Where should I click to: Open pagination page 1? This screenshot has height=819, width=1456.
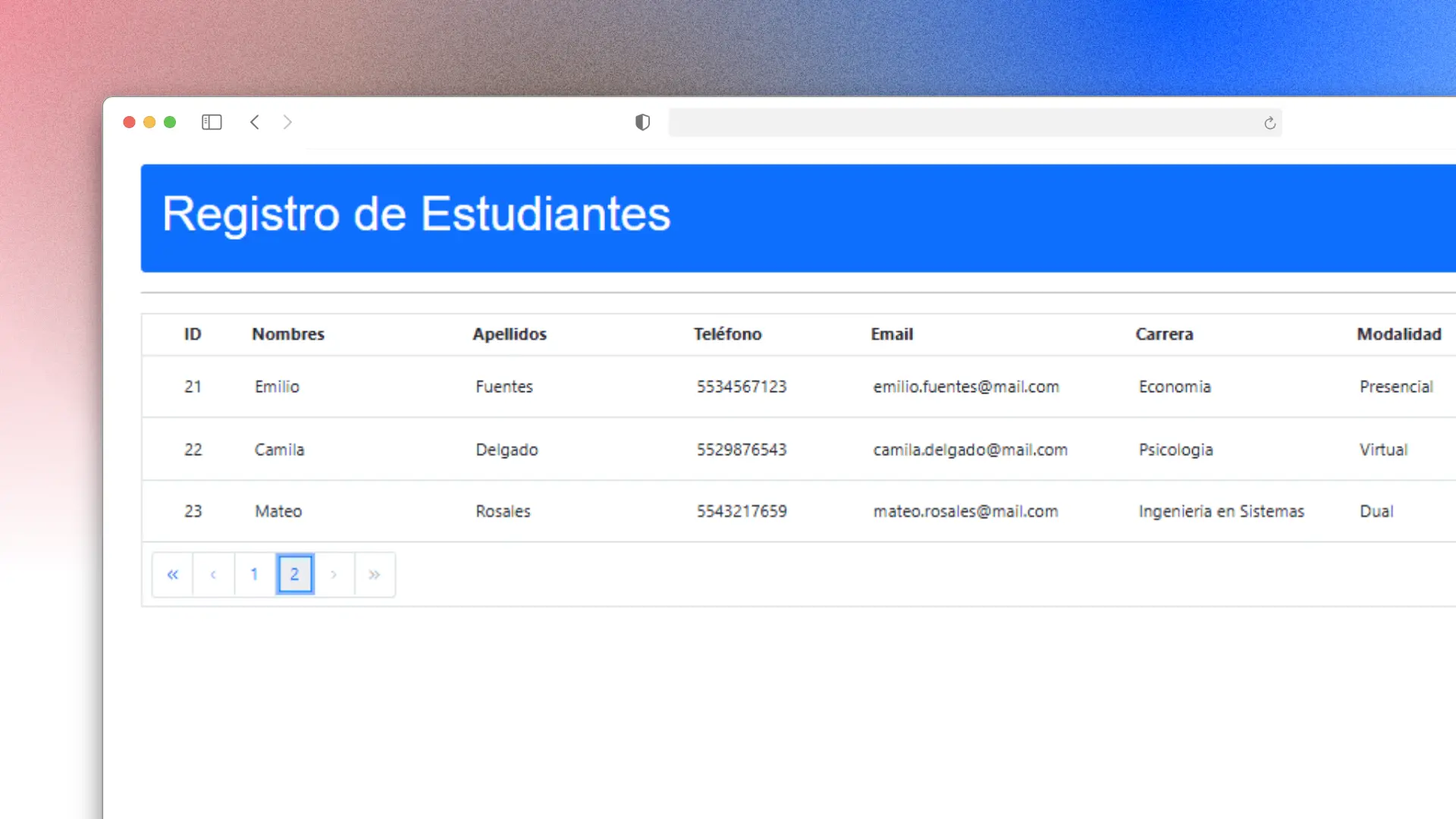tap(254, 574)
